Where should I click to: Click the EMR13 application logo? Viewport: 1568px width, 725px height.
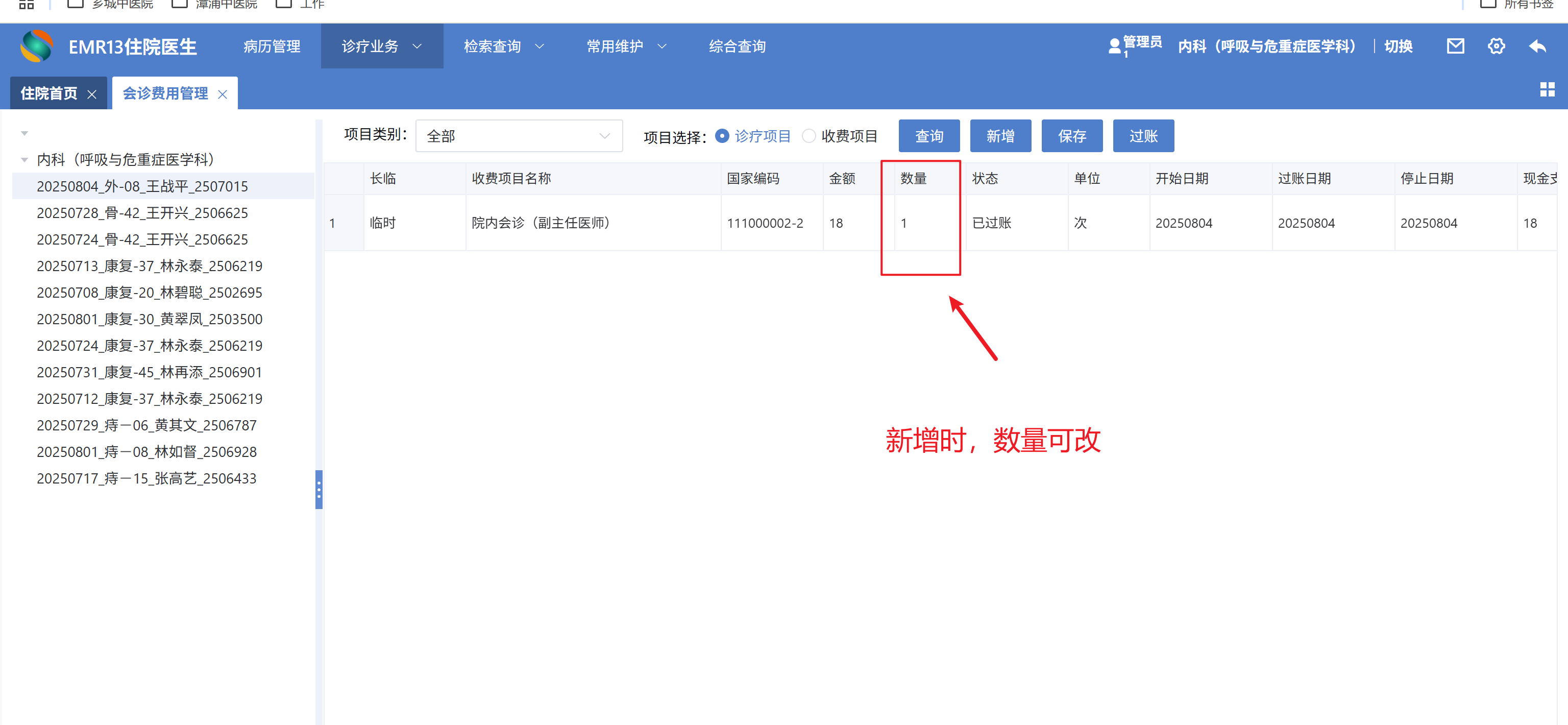37,46
